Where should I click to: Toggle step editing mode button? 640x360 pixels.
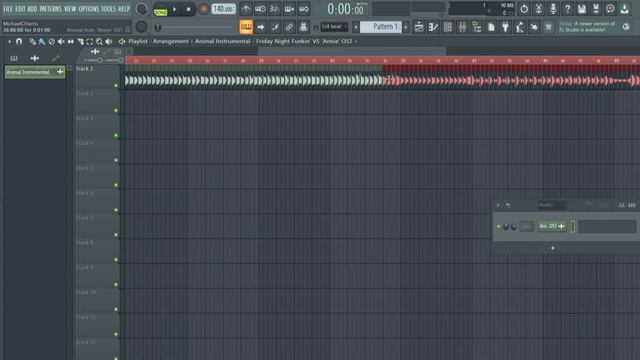point(275,27)
